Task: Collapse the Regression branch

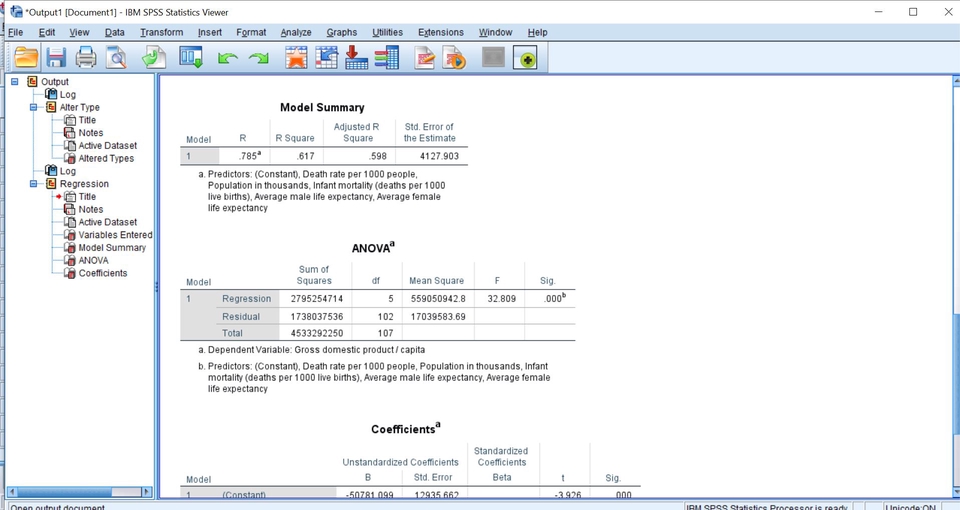Action: [x=34, y=184]
